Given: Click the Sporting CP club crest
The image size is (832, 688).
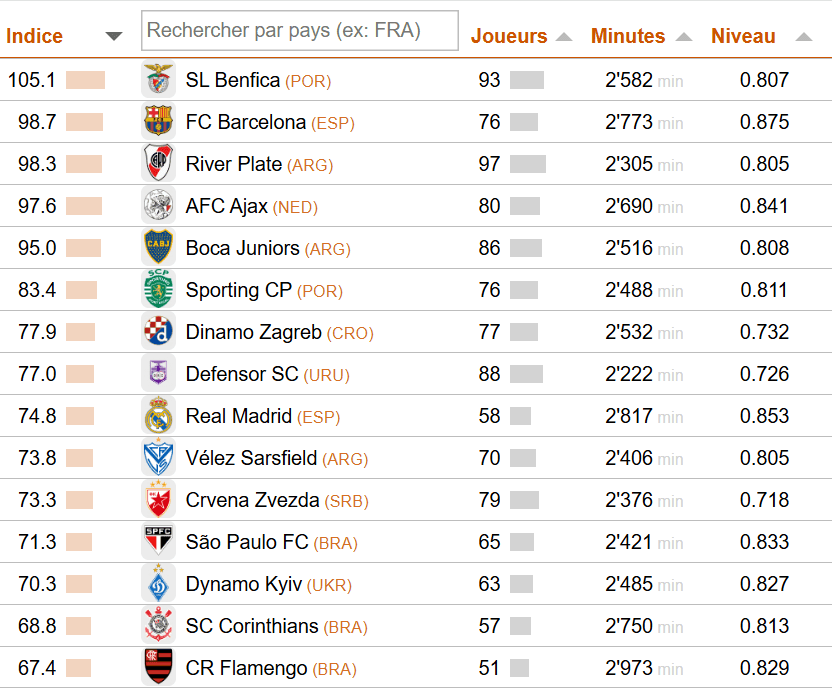Looking at the screenshot, I should (158, 290).
